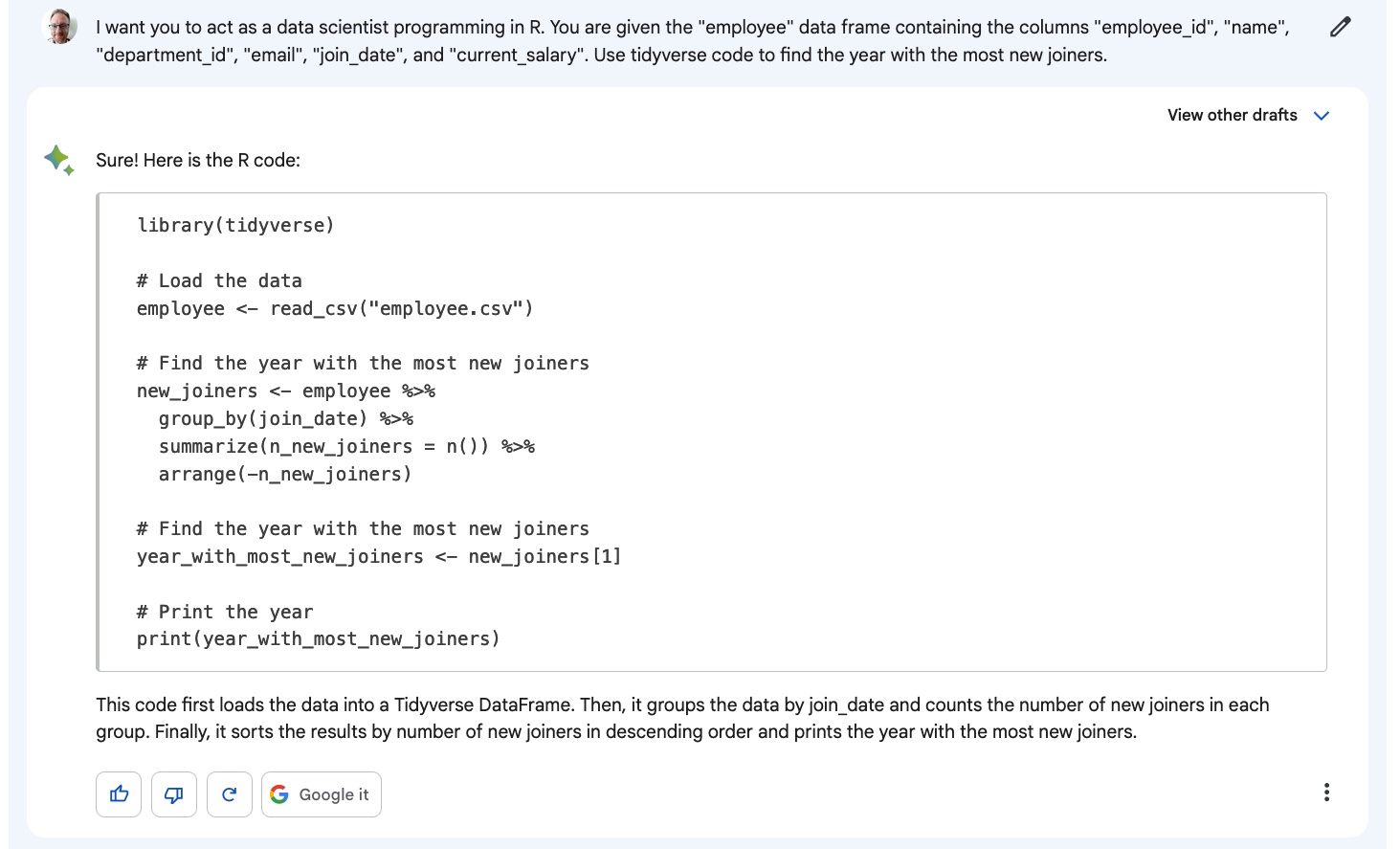Give the response a thumbs down

pyautogui.click(x=174, y=794)
